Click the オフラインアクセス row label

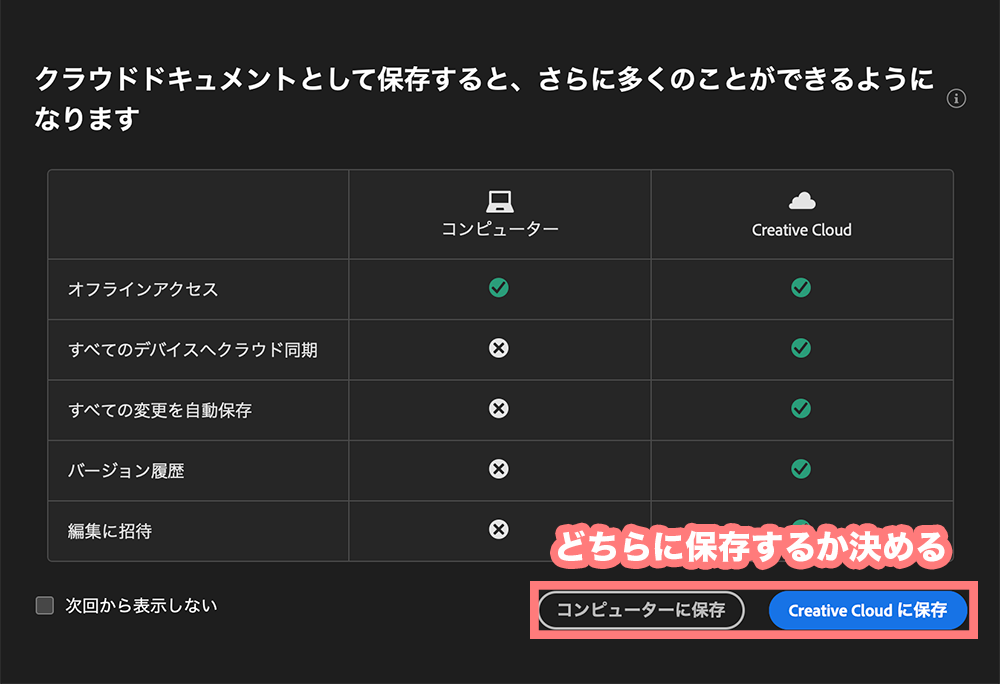[x=142, y=290]
